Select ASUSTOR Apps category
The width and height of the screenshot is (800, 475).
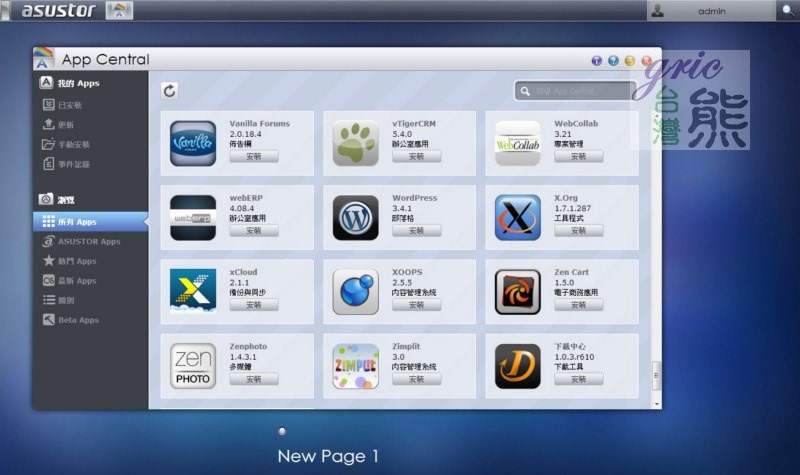(x=90, y=241)
